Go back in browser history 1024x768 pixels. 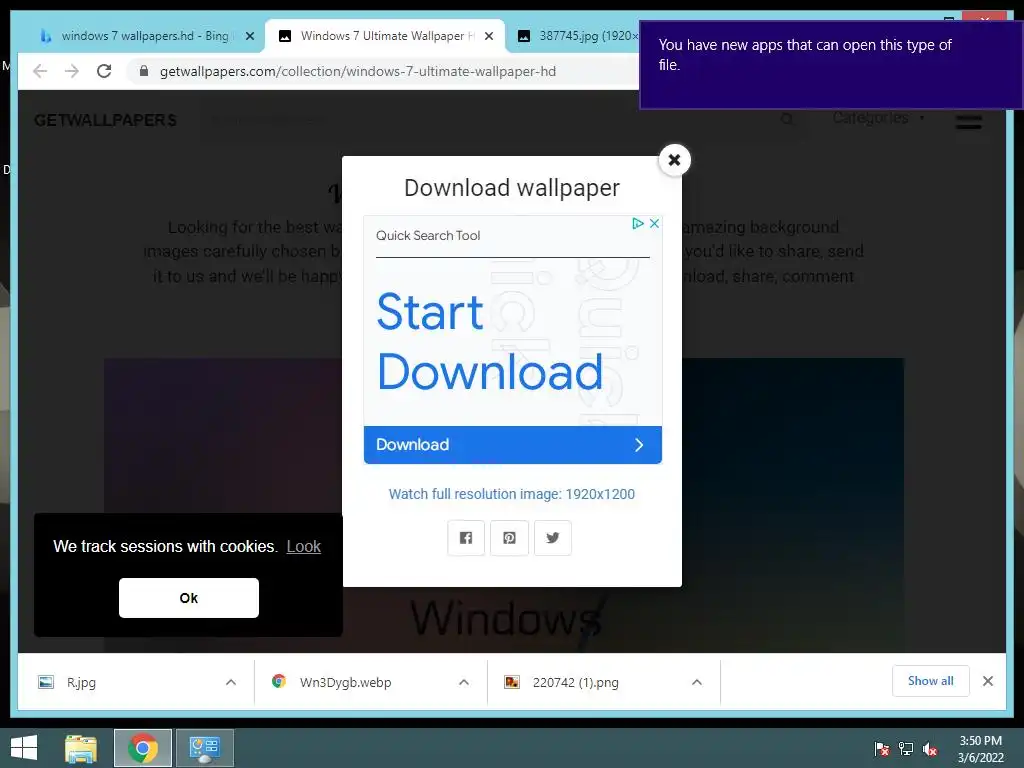pos(40,71)
